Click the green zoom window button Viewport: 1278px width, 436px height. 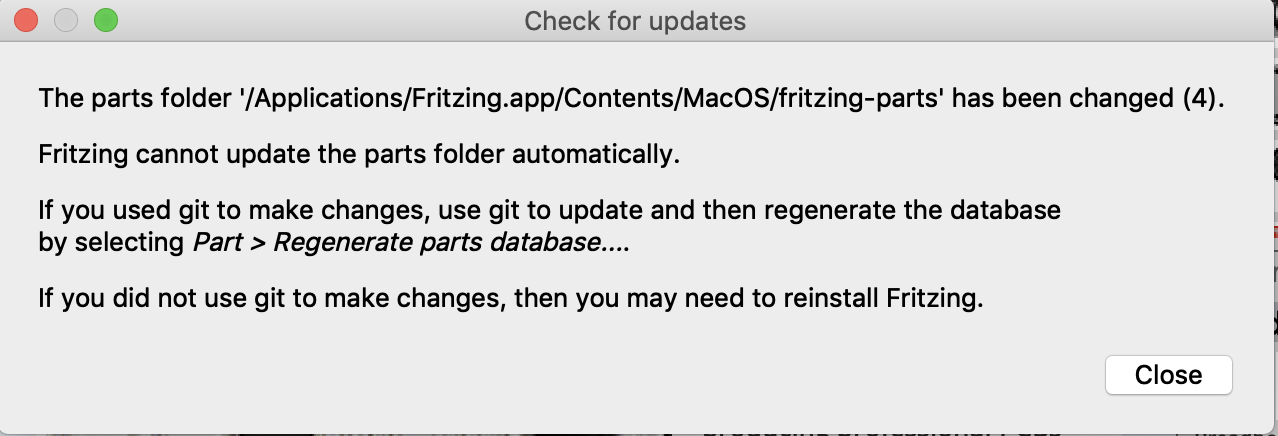tap(105, 20)
